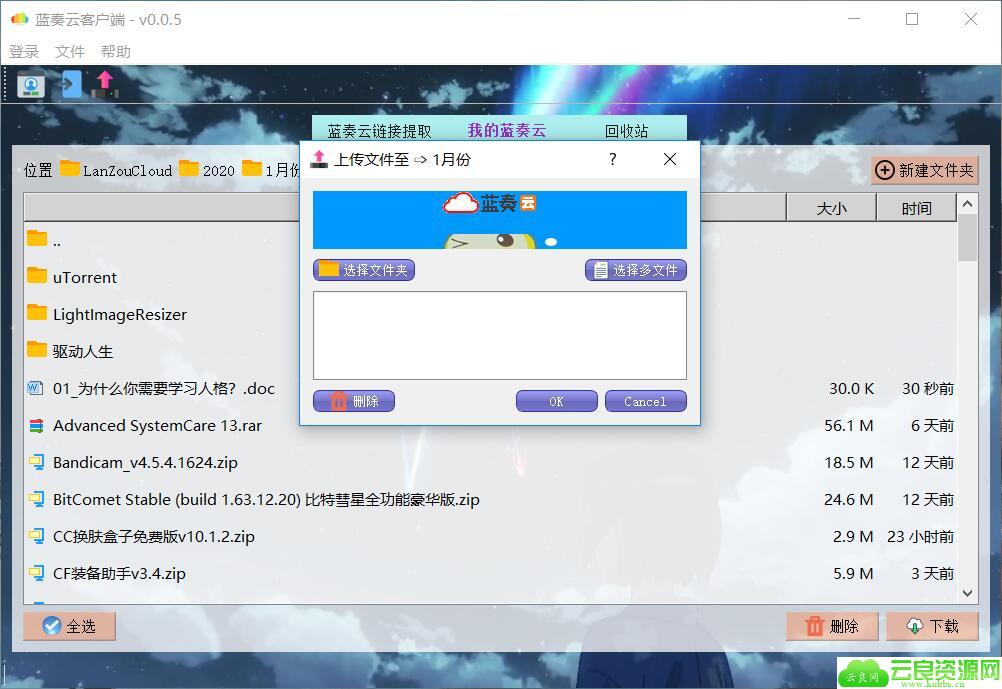Screen dimensions: 1002x689
Task: Click the 30.0 K size cell
Action: tap(851, 389)
